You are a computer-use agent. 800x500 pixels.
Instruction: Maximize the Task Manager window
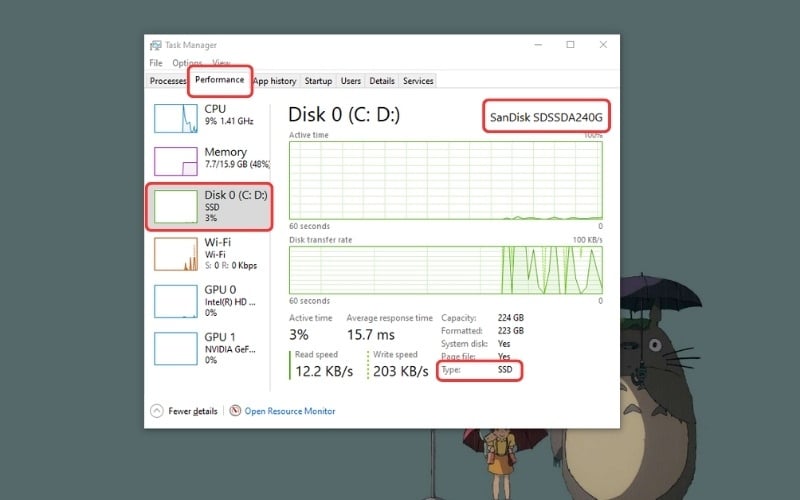click(x=570, y=44)
